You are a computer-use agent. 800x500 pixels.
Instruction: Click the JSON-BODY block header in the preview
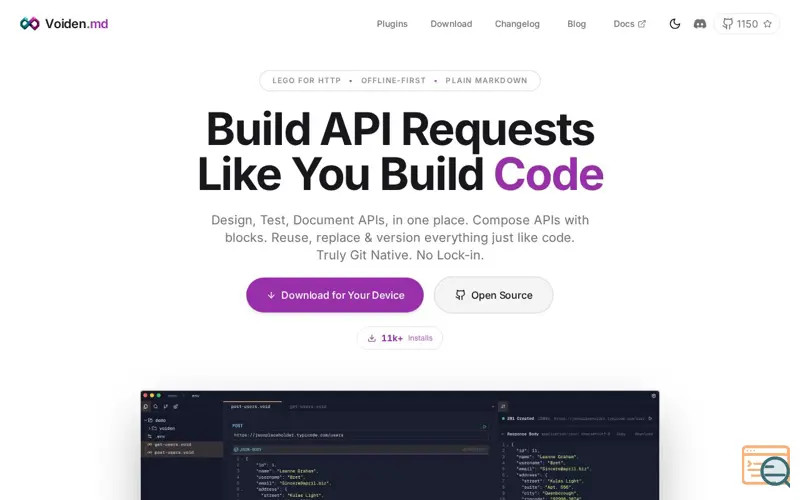359,449
